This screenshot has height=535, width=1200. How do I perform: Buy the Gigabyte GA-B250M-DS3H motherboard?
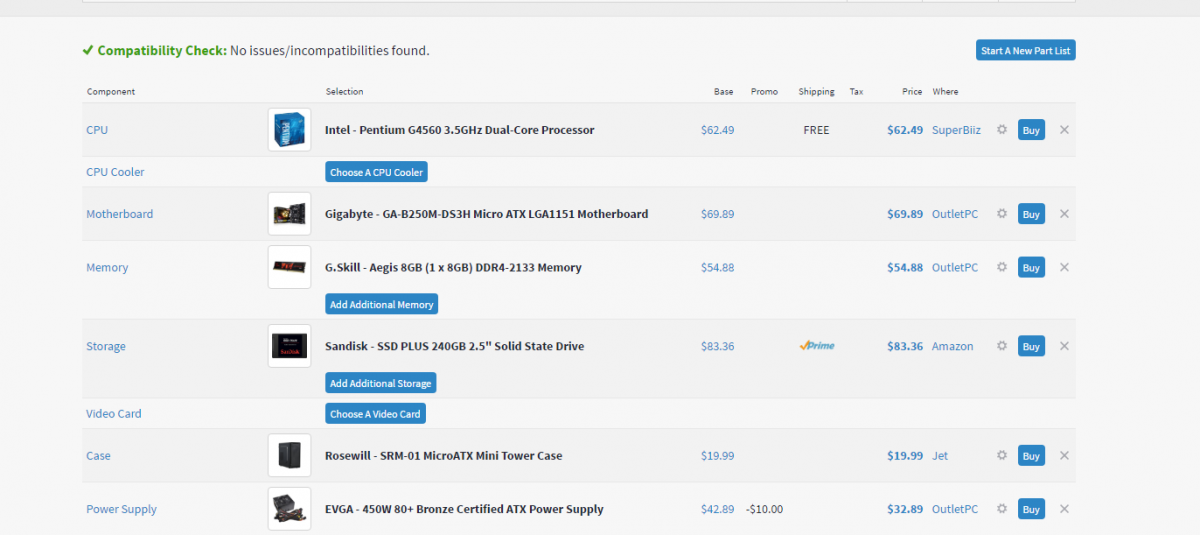pyautogui.click(x=1031, y=214)
